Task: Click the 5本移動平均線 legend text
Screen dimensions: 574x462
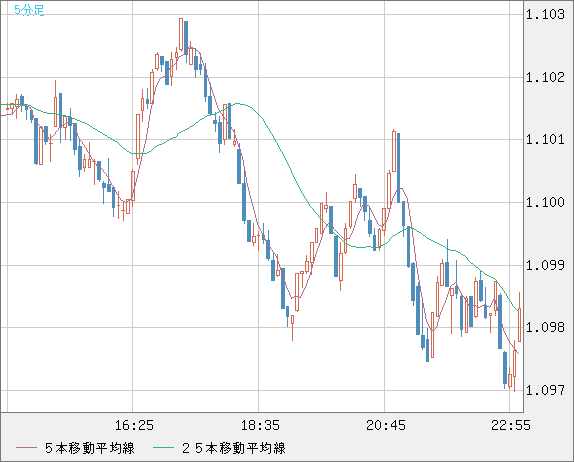Action: [x=90, y=448]
